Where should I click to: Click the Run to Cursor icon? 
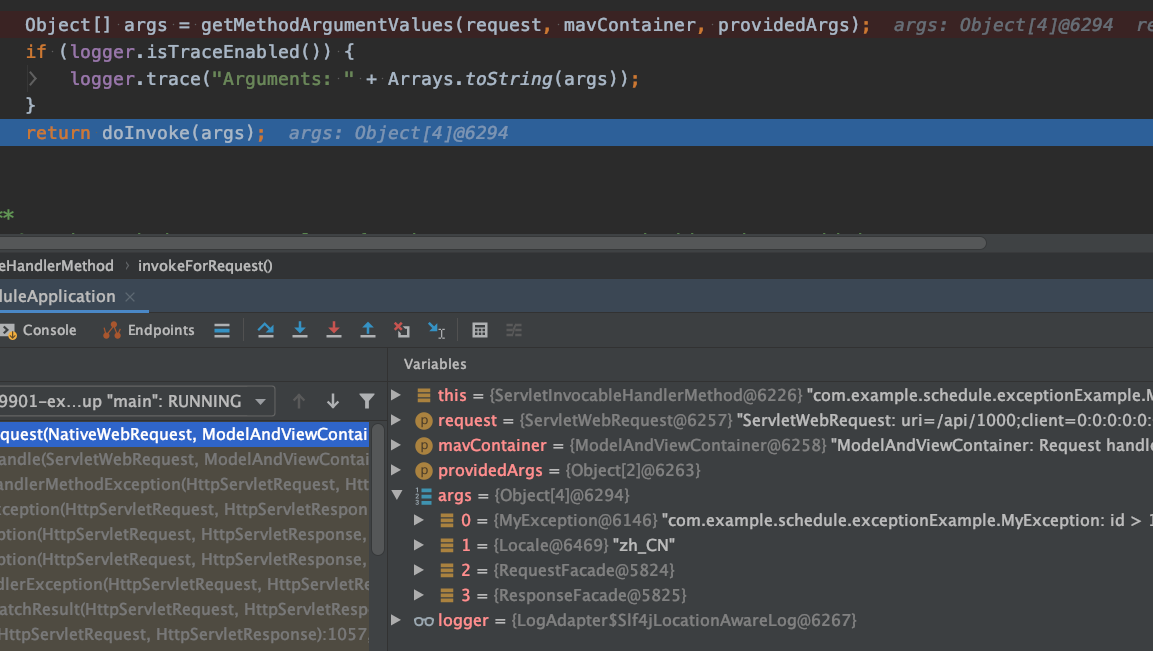(436, 330)
